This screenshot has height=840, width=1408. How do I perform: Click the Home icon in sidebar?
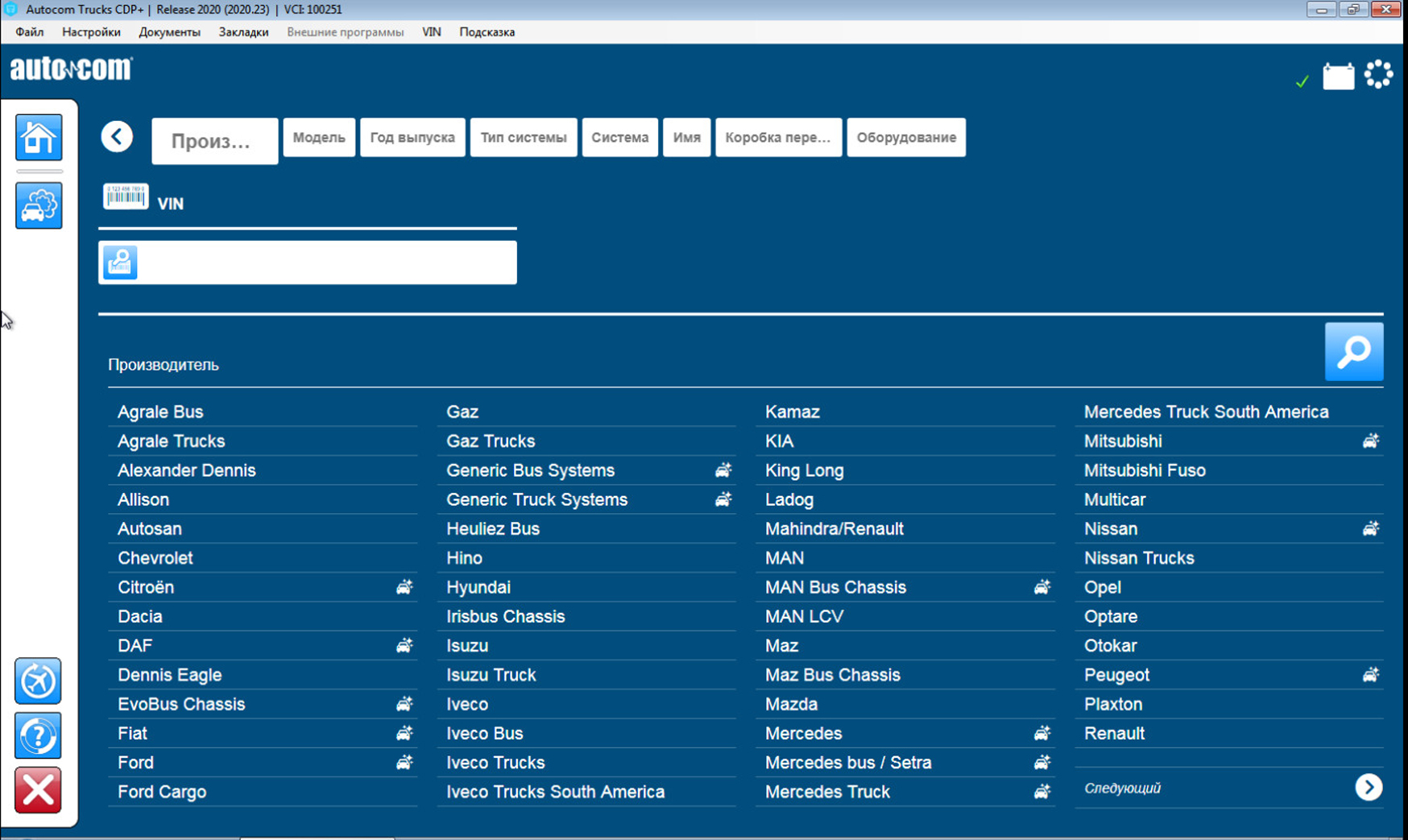[38, 138]
